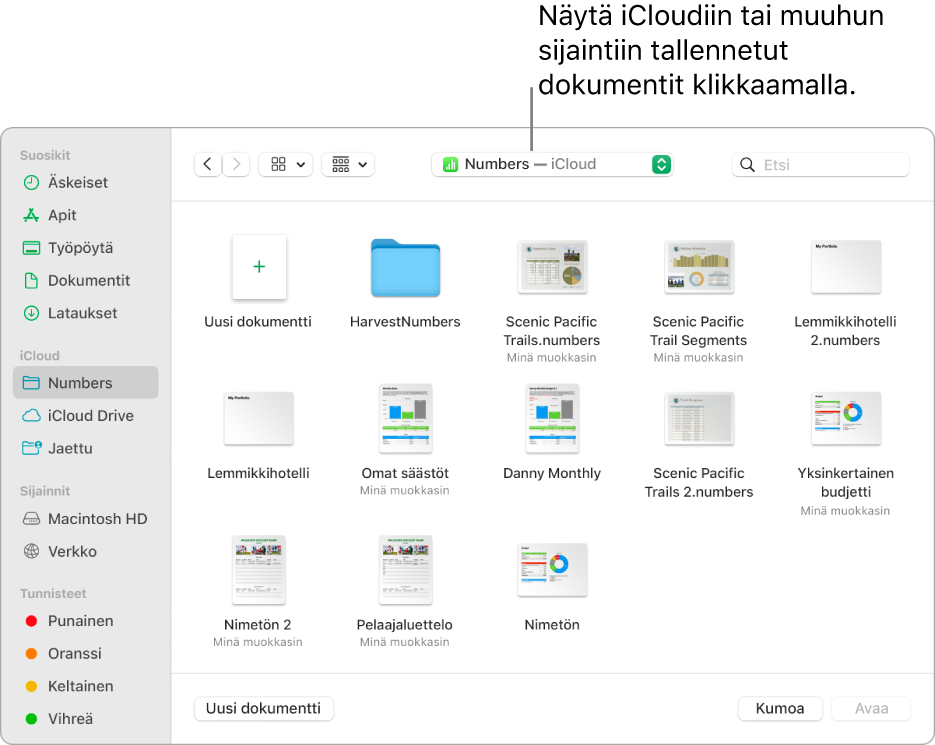Open Dokumentit in the sidebar
Image resolution: width=935 pixels, height=745 pixels.
(85, 280)
